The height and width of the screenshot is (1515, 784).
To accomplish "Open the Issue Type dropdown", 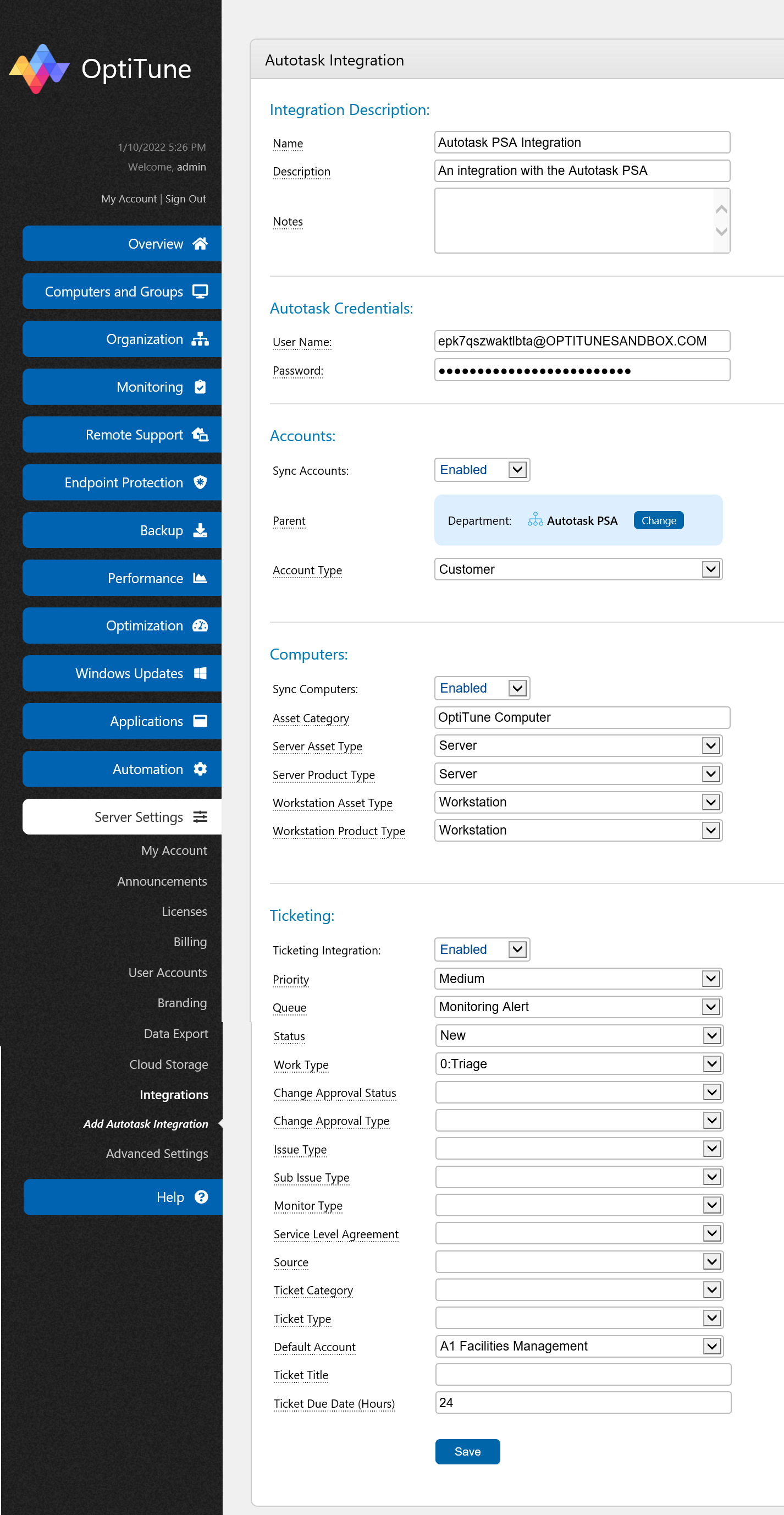I will [579, 1148].
